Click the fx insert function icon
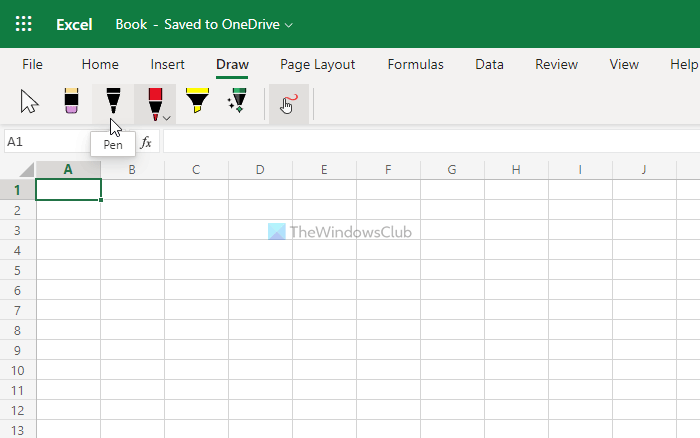The image size is (700, 438). [x=146, y=142]
